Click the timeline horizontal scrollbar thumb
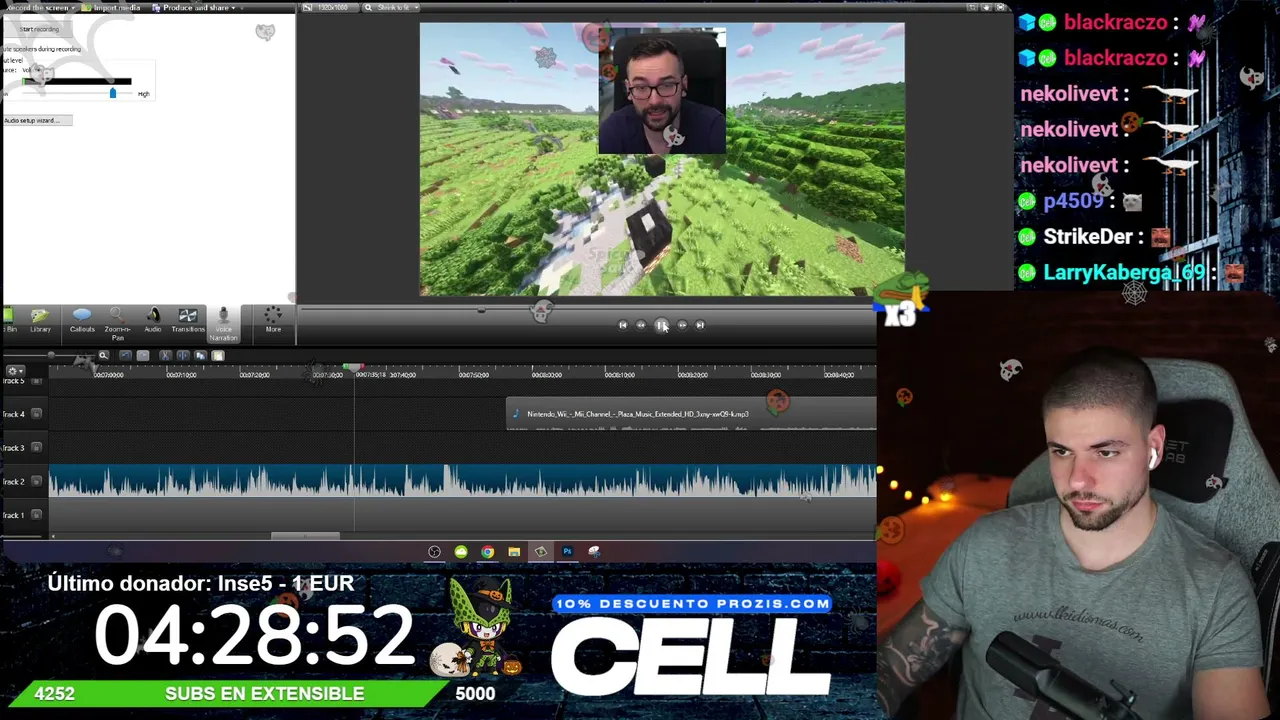The width and height of the screenshot is (1280, 720). pos(306,536)
